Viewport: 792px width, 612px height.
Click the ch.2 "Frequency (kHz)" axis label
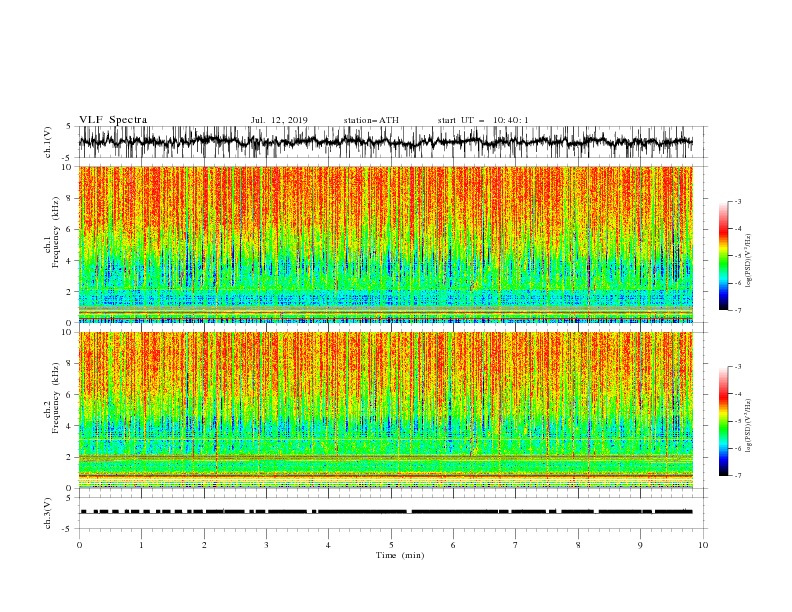click(x=56, y=398)
